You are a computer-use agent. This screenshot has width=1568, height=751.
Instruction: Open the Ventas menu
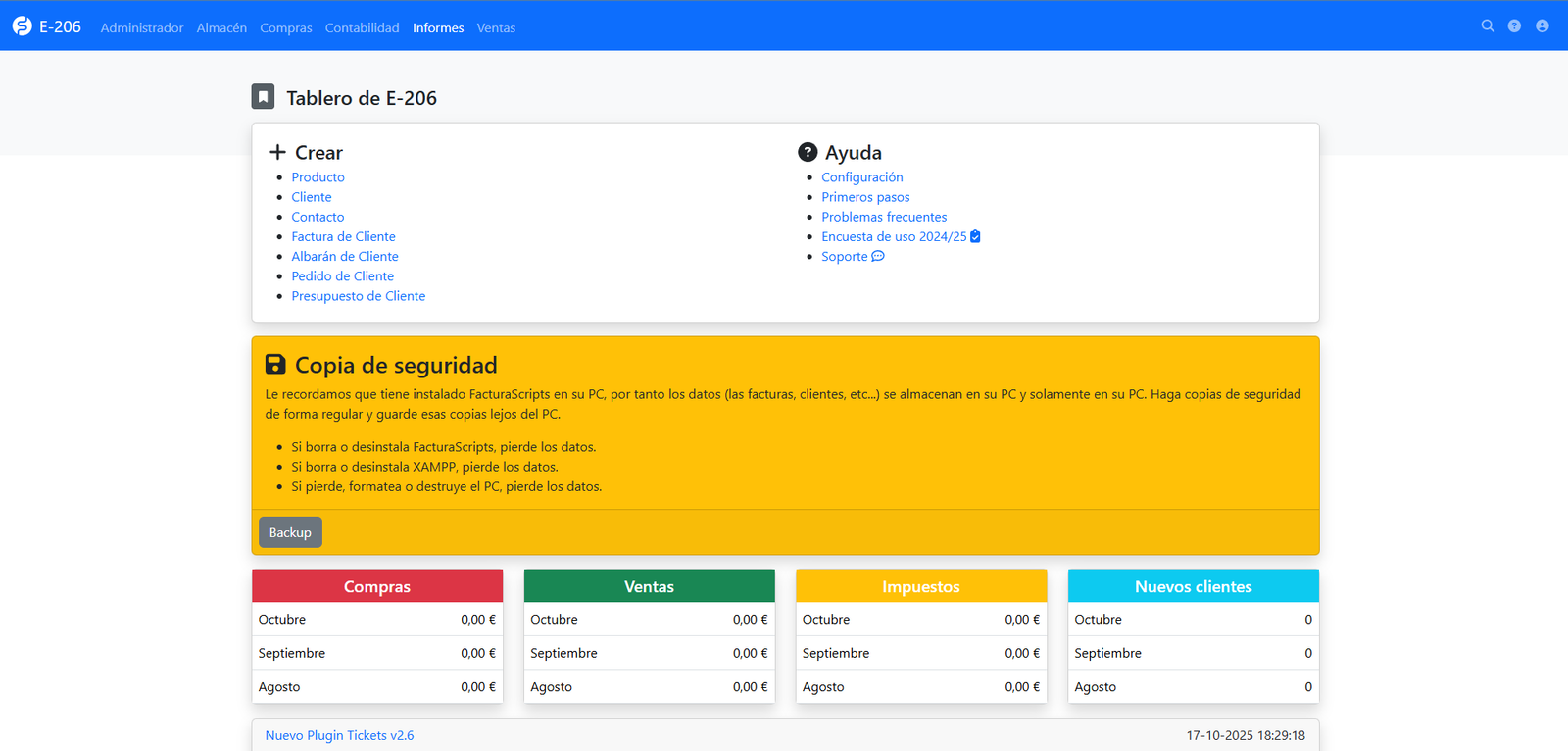(x=496, y=27)
